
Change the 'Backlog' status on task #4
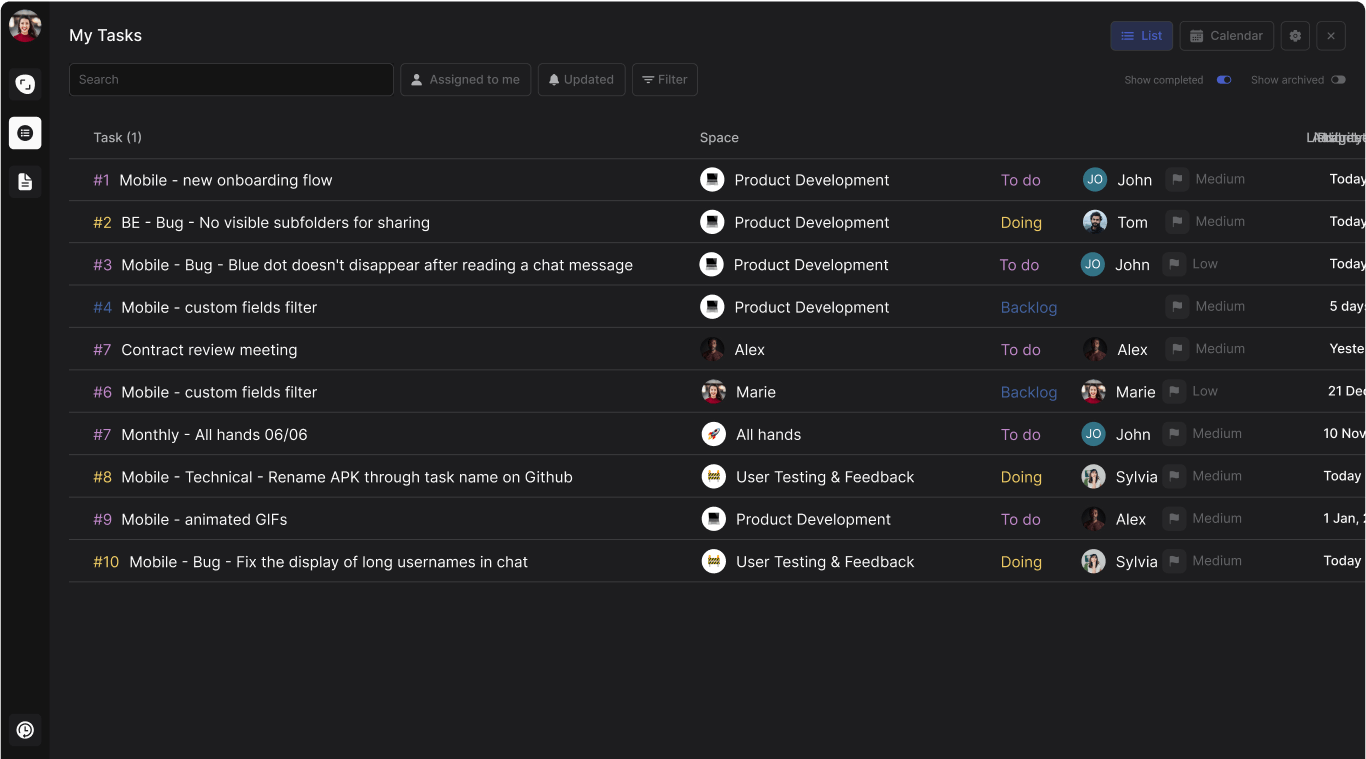pyautogui.click(x=1028, y=307)
